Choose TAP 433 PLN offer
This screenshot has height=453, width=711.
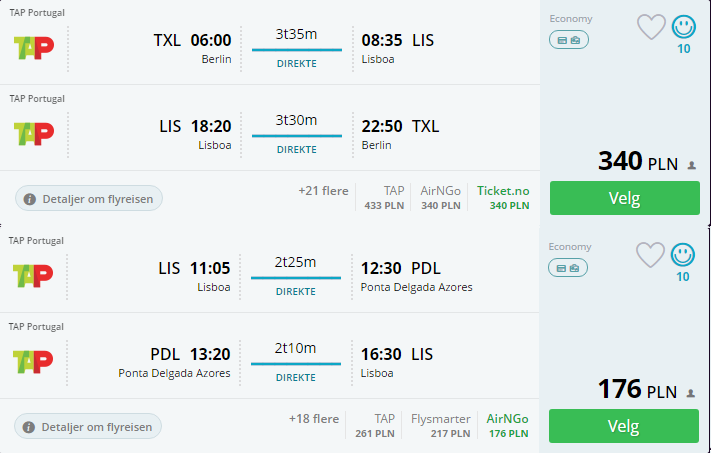pos(384,198)
